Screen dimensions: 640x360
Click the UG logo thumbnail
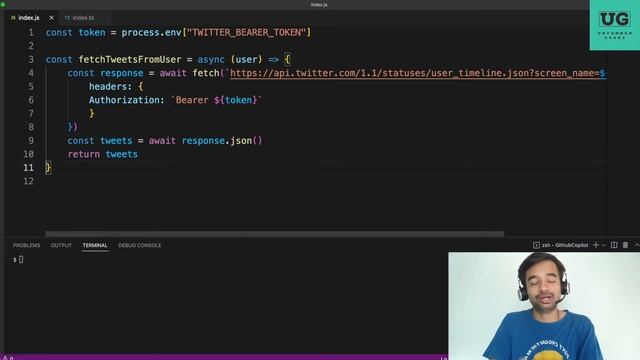(615, 25)
